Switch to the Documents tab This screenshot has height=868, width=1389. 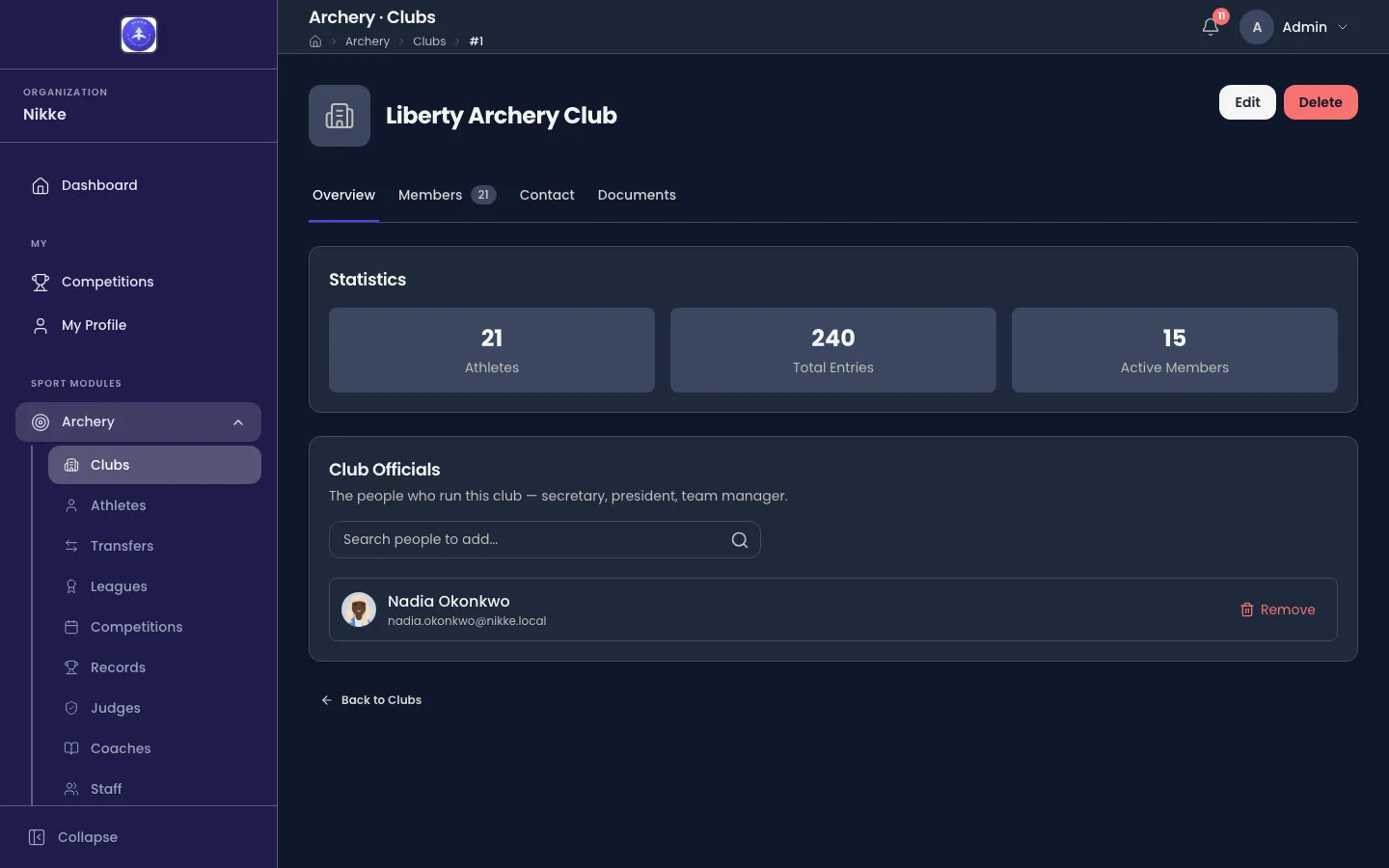(637, 195)
